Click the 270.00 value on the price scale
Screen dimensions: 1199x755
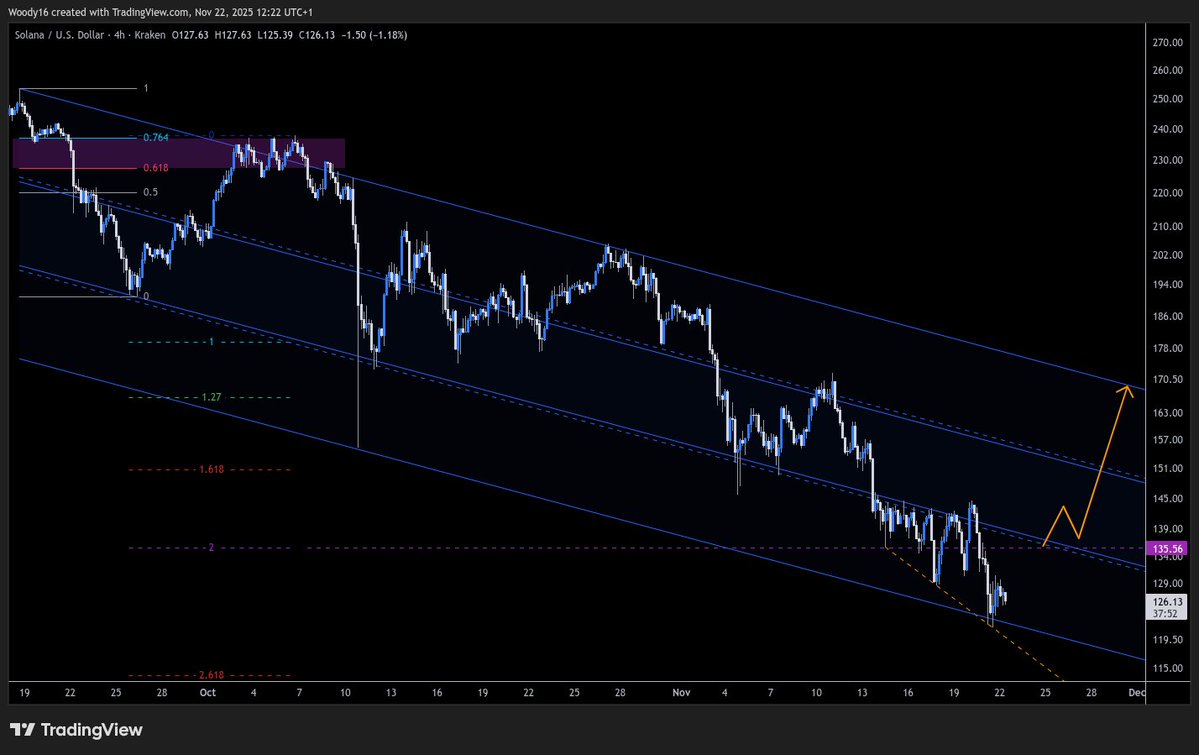(1166, 43)
